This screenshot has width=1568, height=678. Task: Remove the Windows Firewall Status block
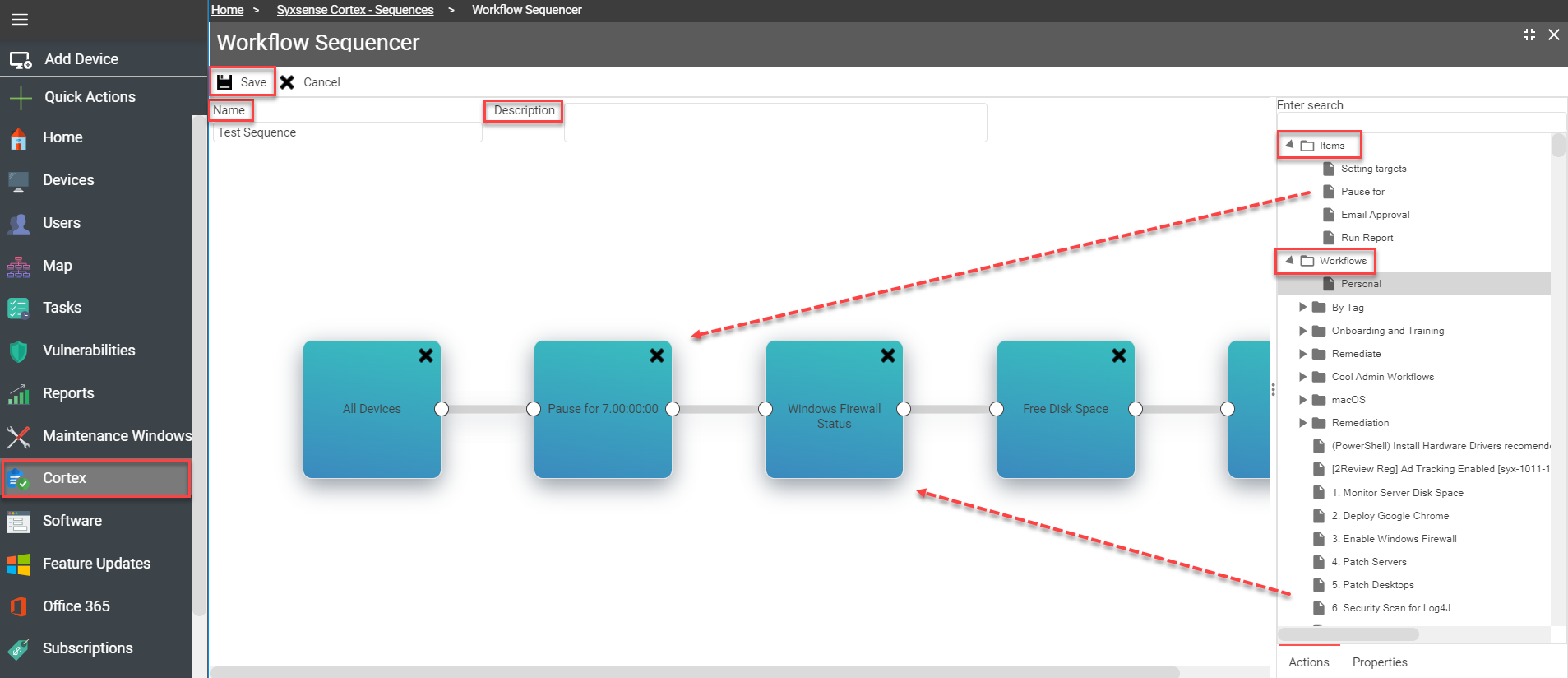point(888,355)
